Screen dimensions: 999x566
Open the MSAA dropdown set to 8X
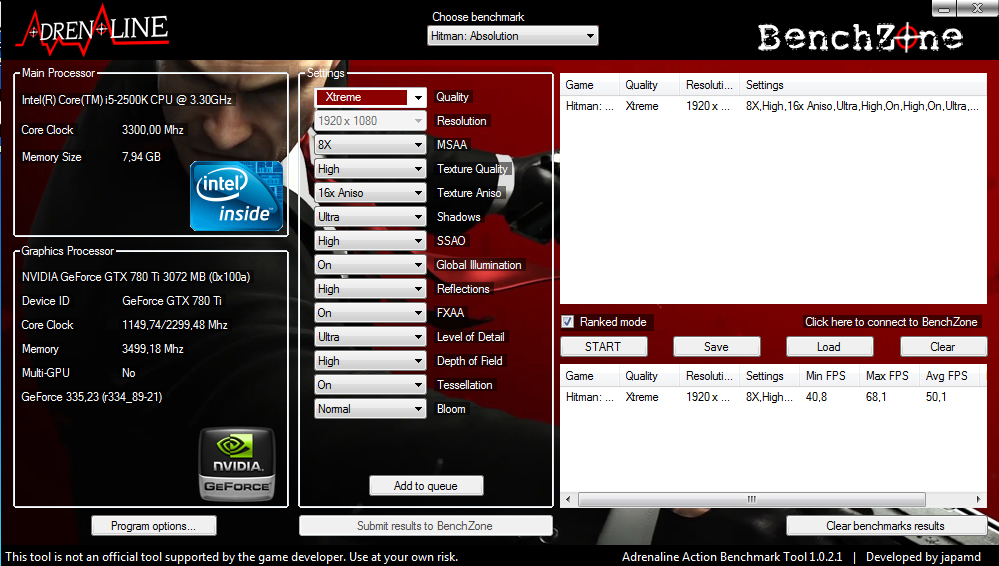(x=370, y=145)
